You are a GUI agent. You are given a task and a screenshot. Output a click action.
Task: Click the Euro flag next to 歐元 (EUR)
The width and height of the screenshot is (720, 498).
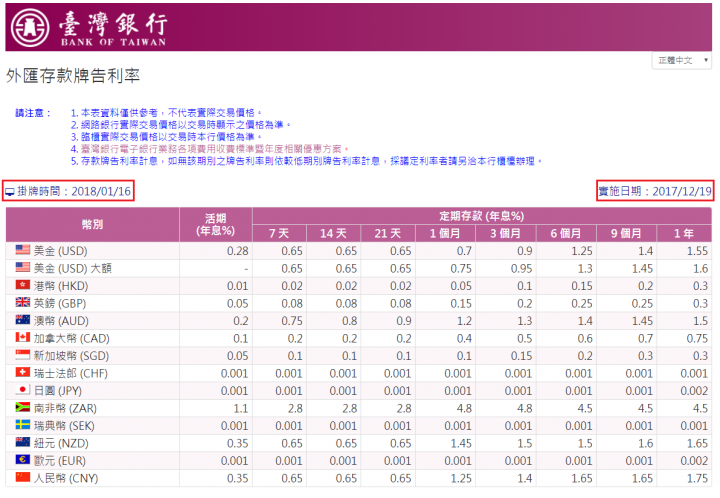23,460
